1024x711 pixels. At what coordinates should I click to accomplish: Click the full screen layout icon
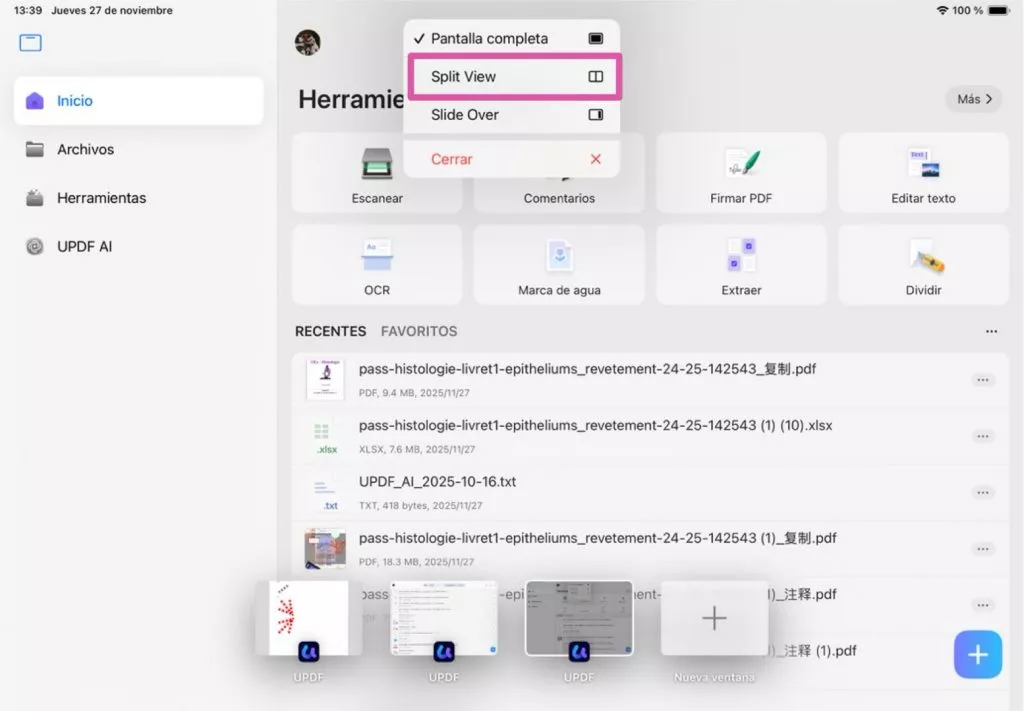pos(596,39)
